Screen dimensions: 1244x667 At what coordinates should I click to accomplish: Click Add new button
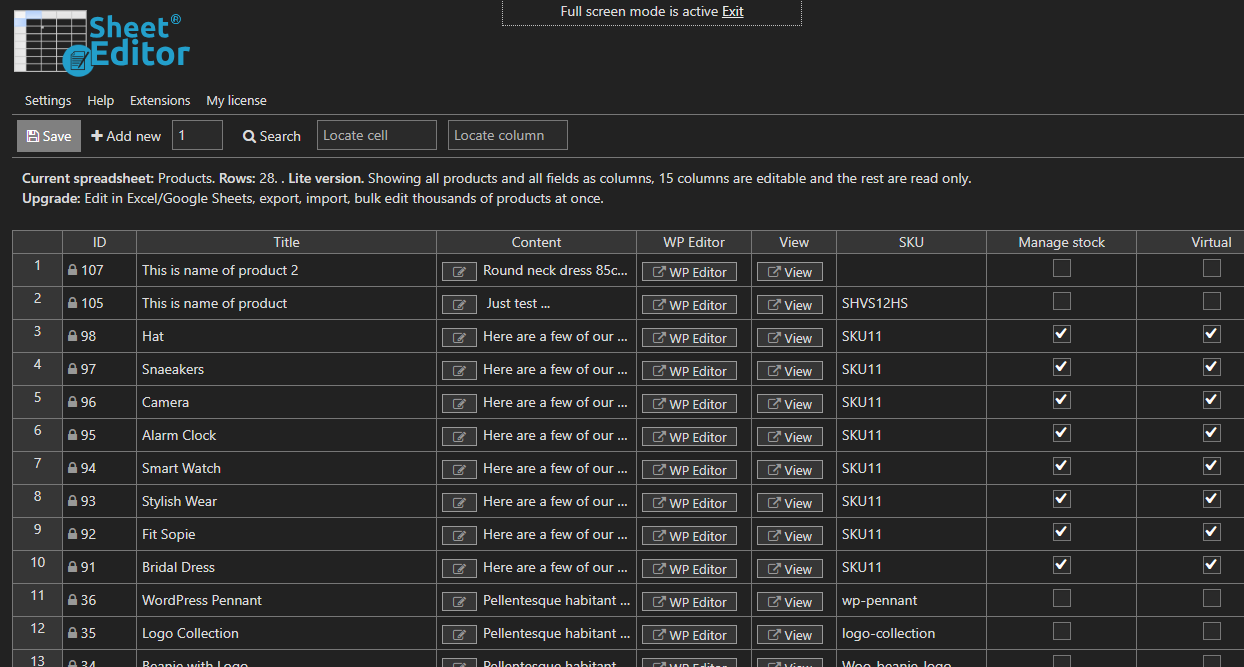[x=126, y=136]
